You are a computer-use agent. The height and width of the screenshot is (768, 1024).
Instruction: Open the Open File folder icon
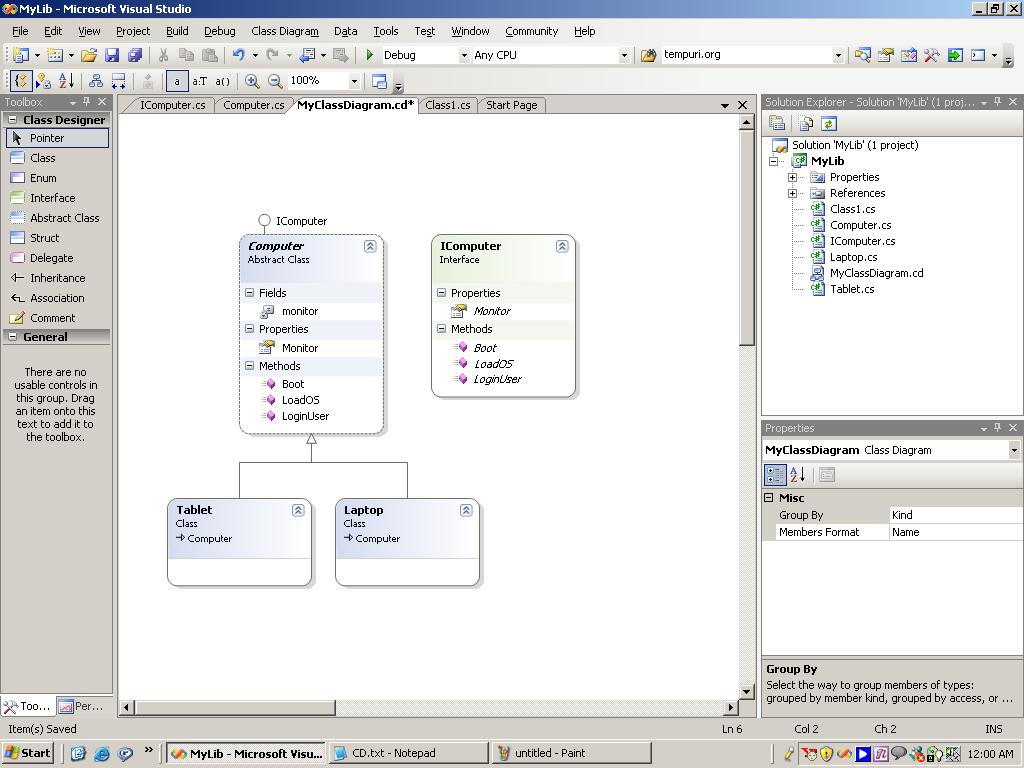point(89,56)
